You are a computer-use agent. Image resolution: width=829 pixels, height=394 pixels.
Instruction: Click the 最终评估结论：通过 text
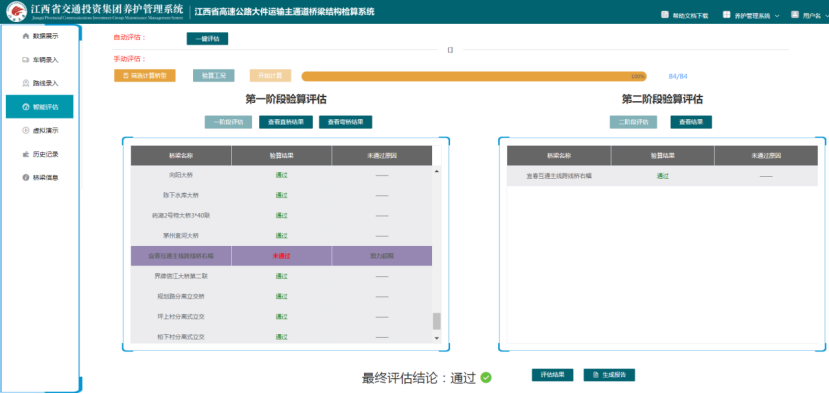click(x=419, y=378)
